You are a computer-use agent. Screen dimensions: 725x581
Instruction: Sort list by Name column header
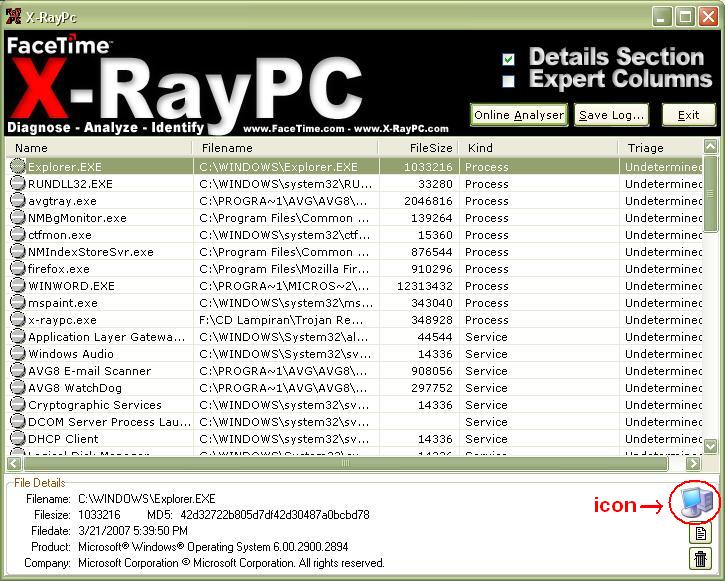(99, 148)
